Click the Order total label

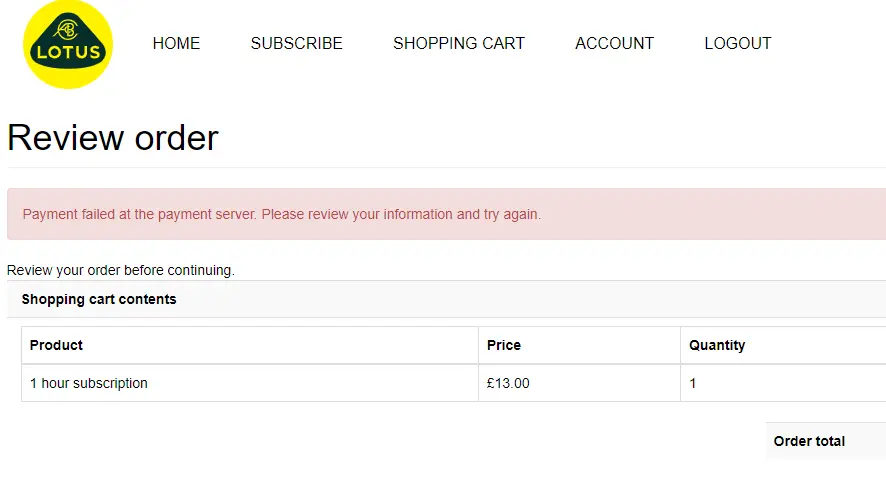(x=809, y=441)
